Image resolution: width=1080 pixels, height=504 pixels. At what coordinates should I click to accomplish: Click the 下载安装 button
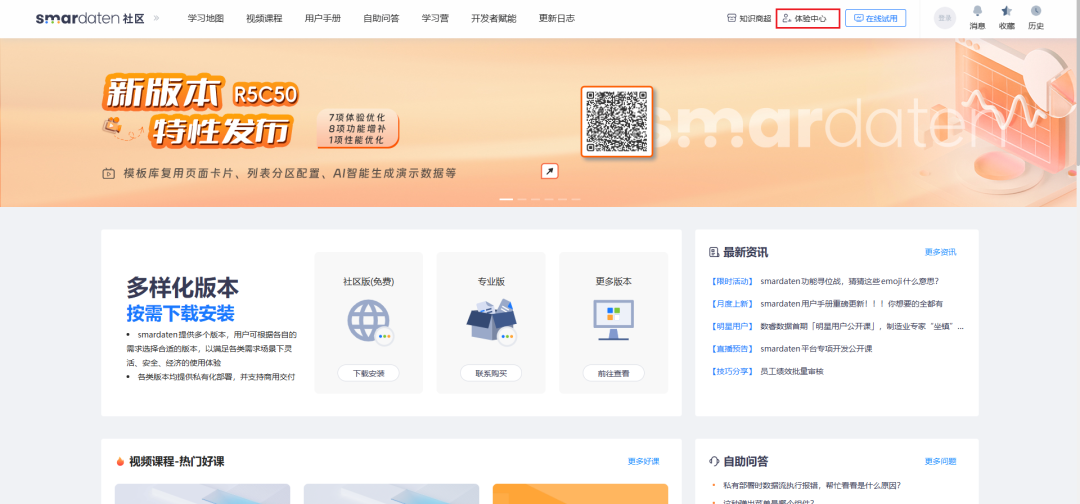(x=368, y=373)
